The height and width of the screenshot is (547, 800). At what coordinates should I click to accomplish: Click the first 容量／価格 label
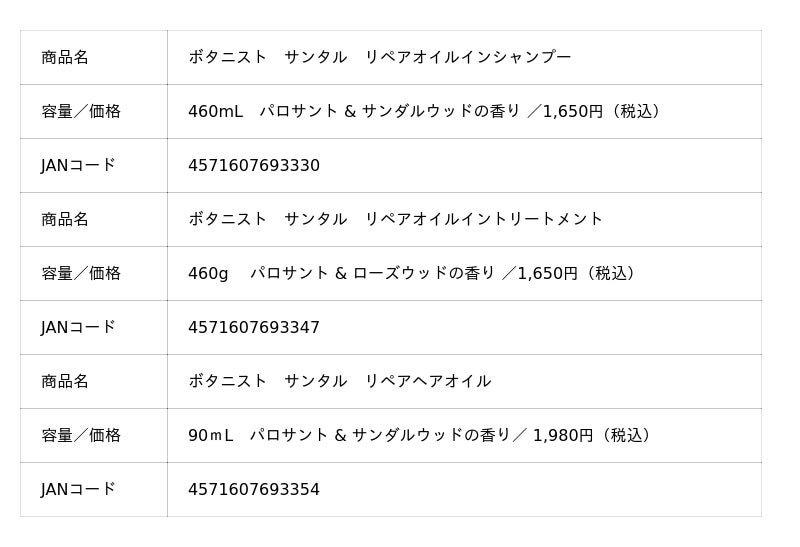click(81, 111)
